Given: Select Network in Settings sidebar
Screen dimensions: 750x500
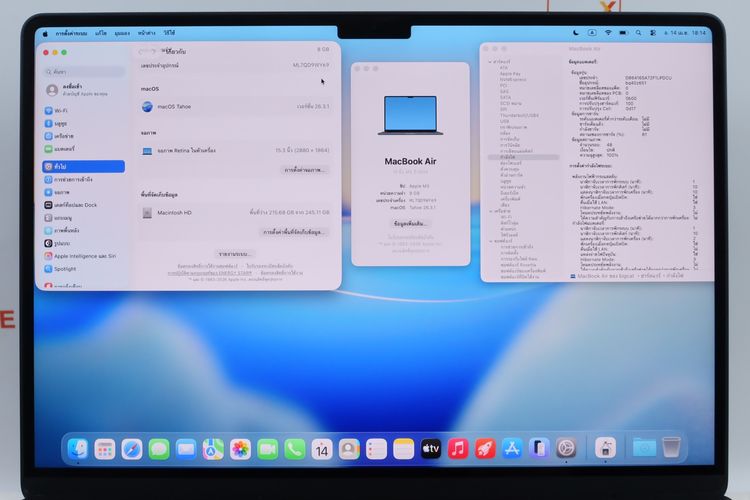Looking at the screenshot, I should tap(83, 136).
